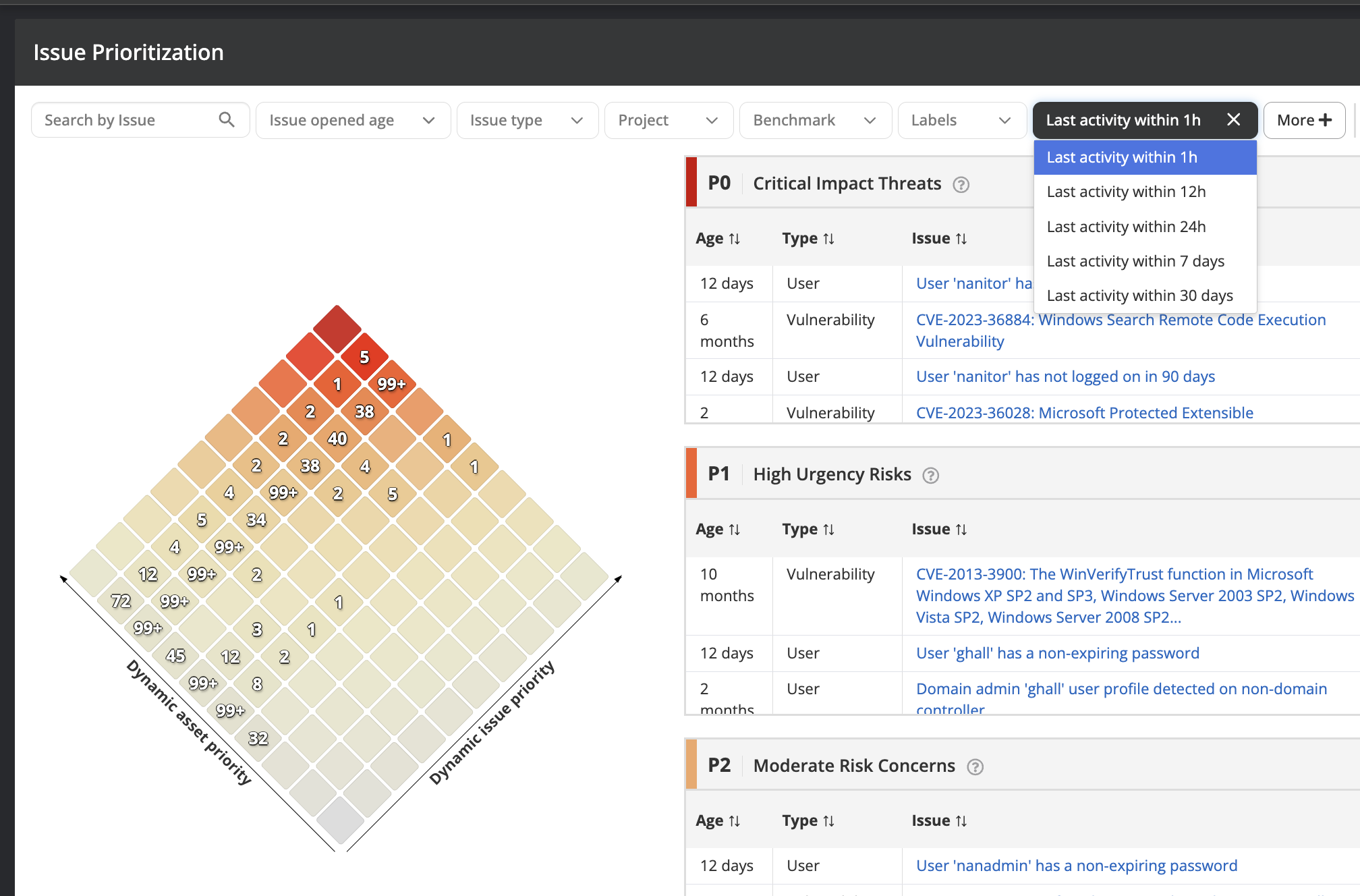Screen dimensions: 1360x896
Task: Sort P0 table by Age
Action: (x=718, y=239)
